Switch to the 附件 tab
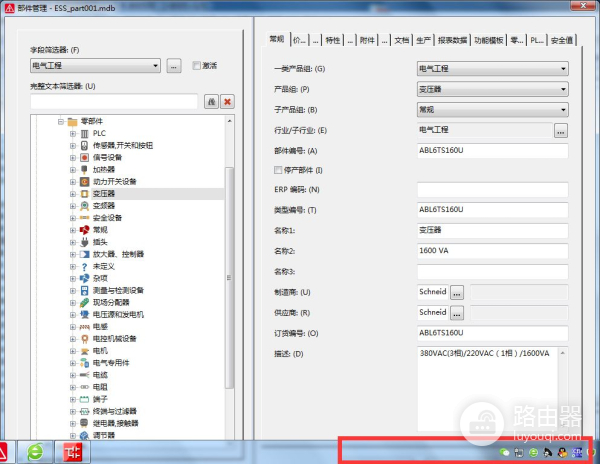The height and width of the screenshot is (464, 600). (x=367, y=40)
